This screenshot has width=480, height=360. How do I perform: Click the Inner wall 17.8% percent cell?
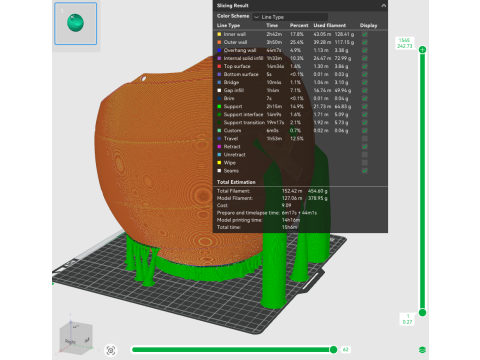pos(297,34)
